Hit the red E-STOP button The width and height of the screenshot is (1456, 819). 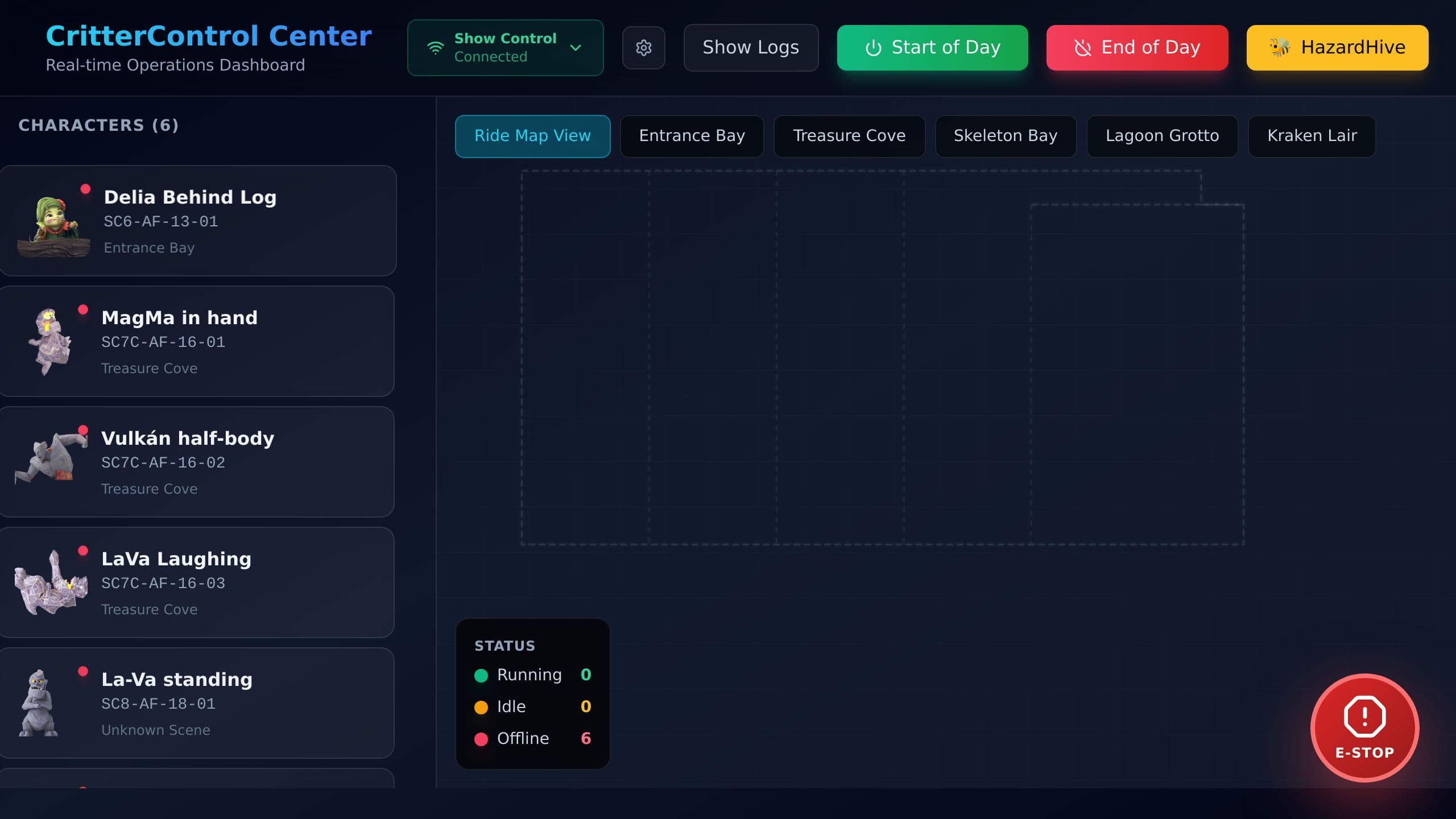pos(1364,728)
